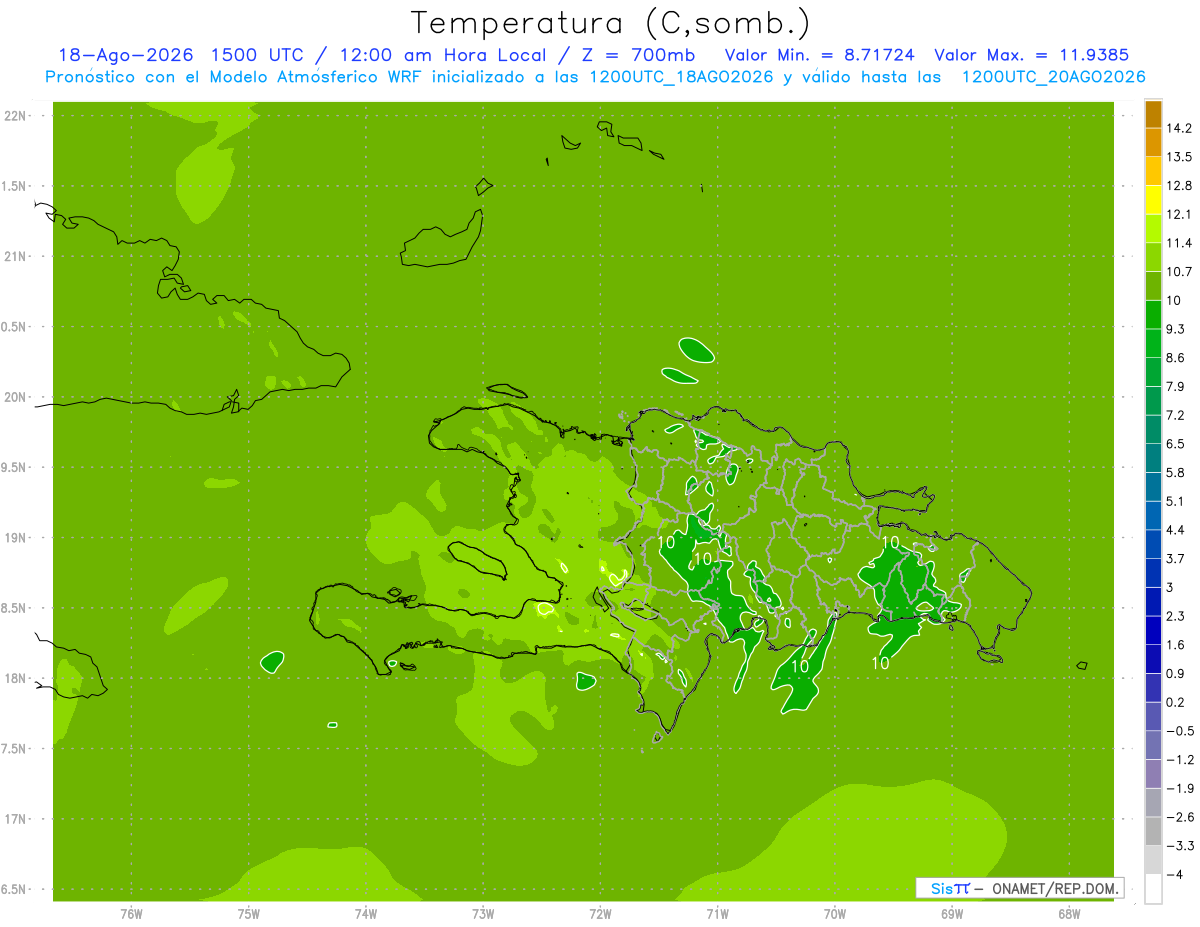The image size is (1200, 927).
Task: Click legend value "2.3"
Action: point(1175,616)
